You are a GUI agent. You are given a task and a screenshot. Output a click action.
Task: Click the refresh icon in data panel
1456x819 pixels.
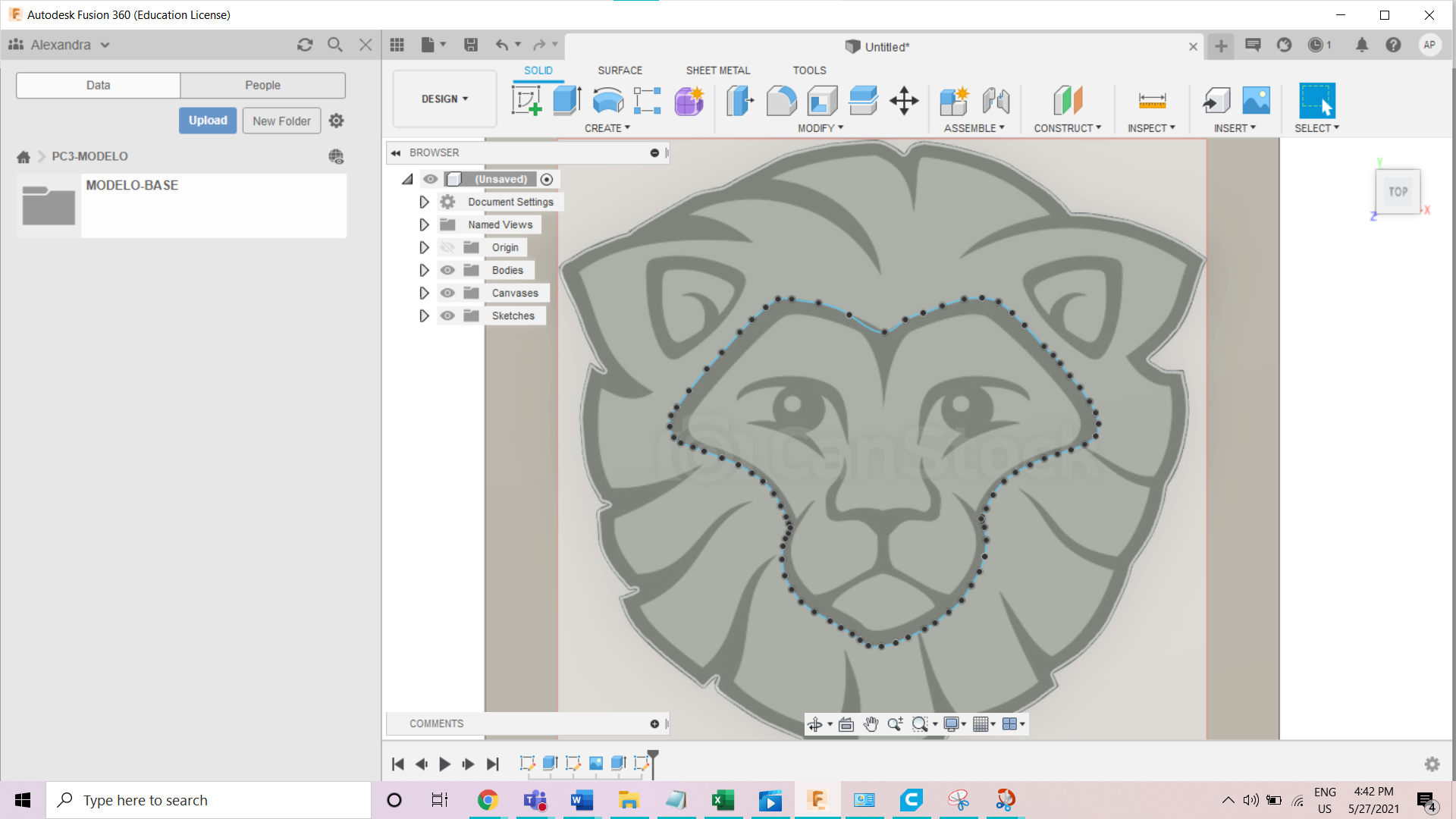(305, 45)
